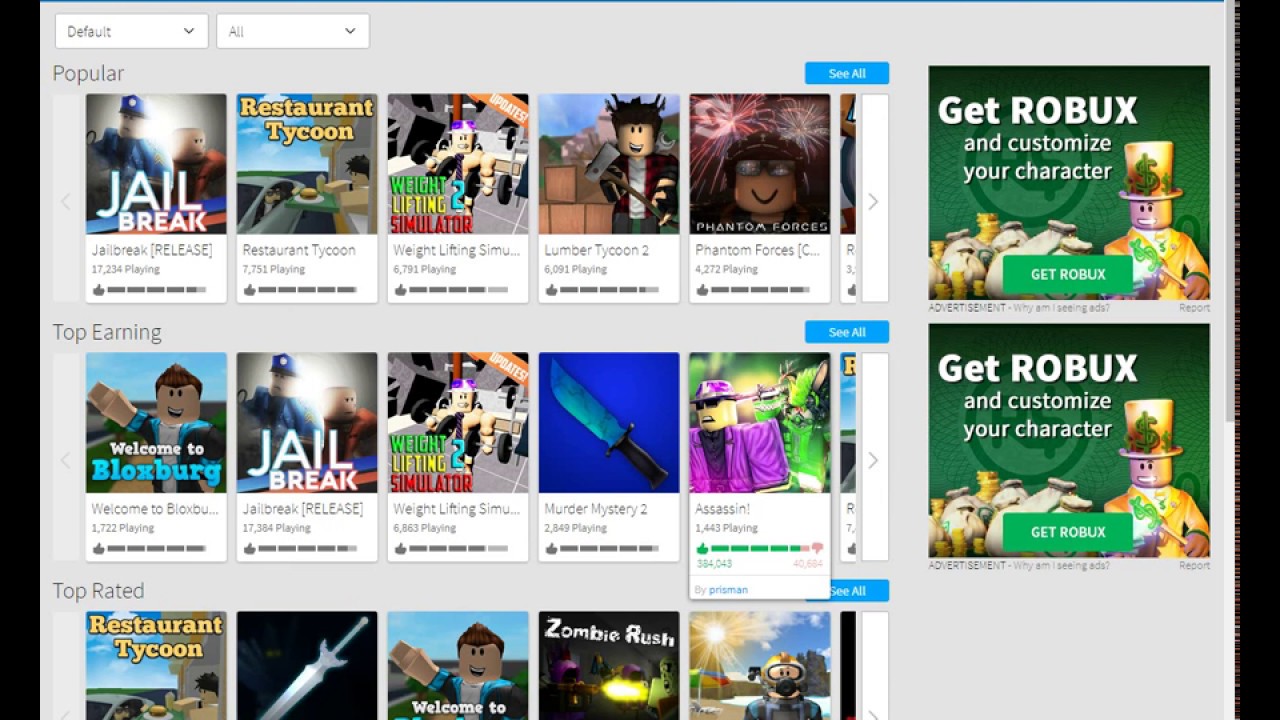Viewport: 1280px width, 720px height.
Task: Click thumbs-up icon under Popular Jailbreak card
Action: click(x=99, y=290)
